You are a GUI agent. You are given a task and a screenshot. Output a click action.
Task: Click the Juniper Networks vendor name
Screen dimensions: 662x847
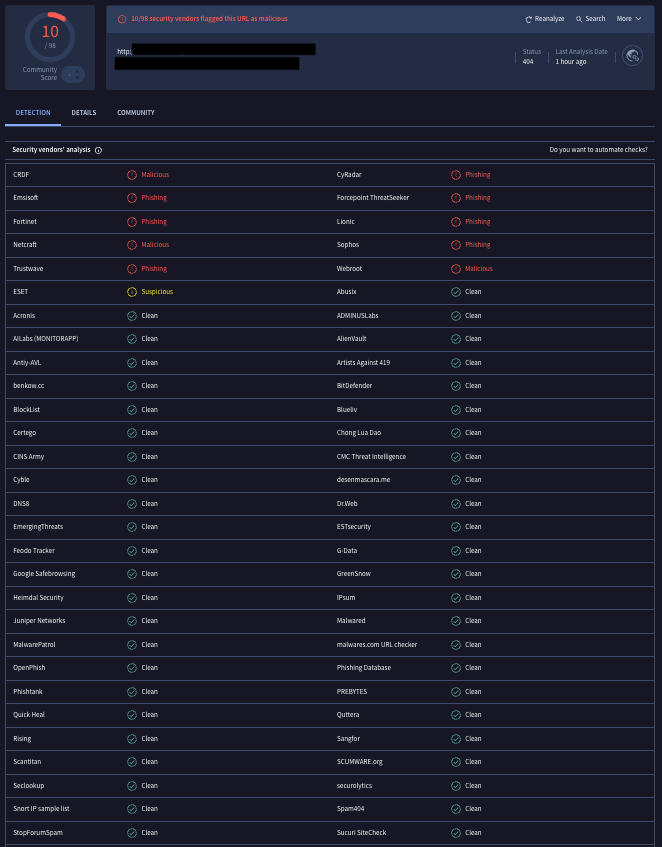[x=39, y=621]
